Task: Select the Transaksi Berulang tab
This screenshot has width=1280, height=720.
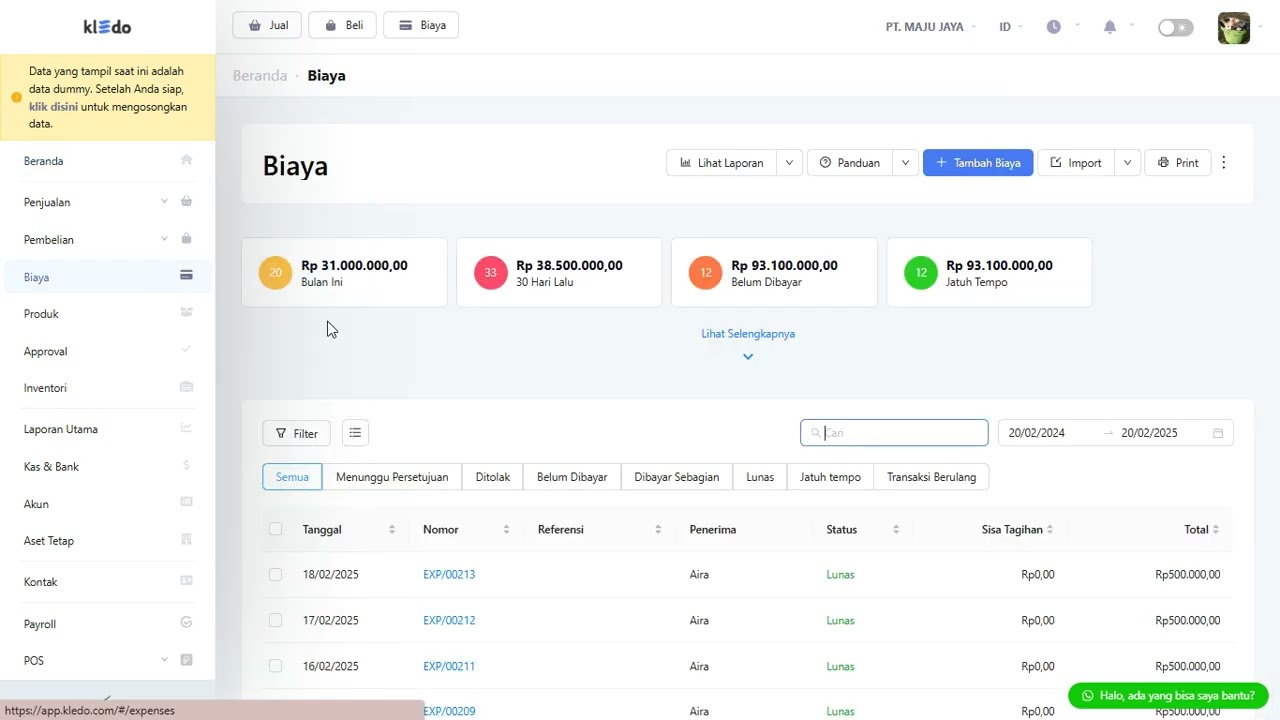Action: pos(932,477)
